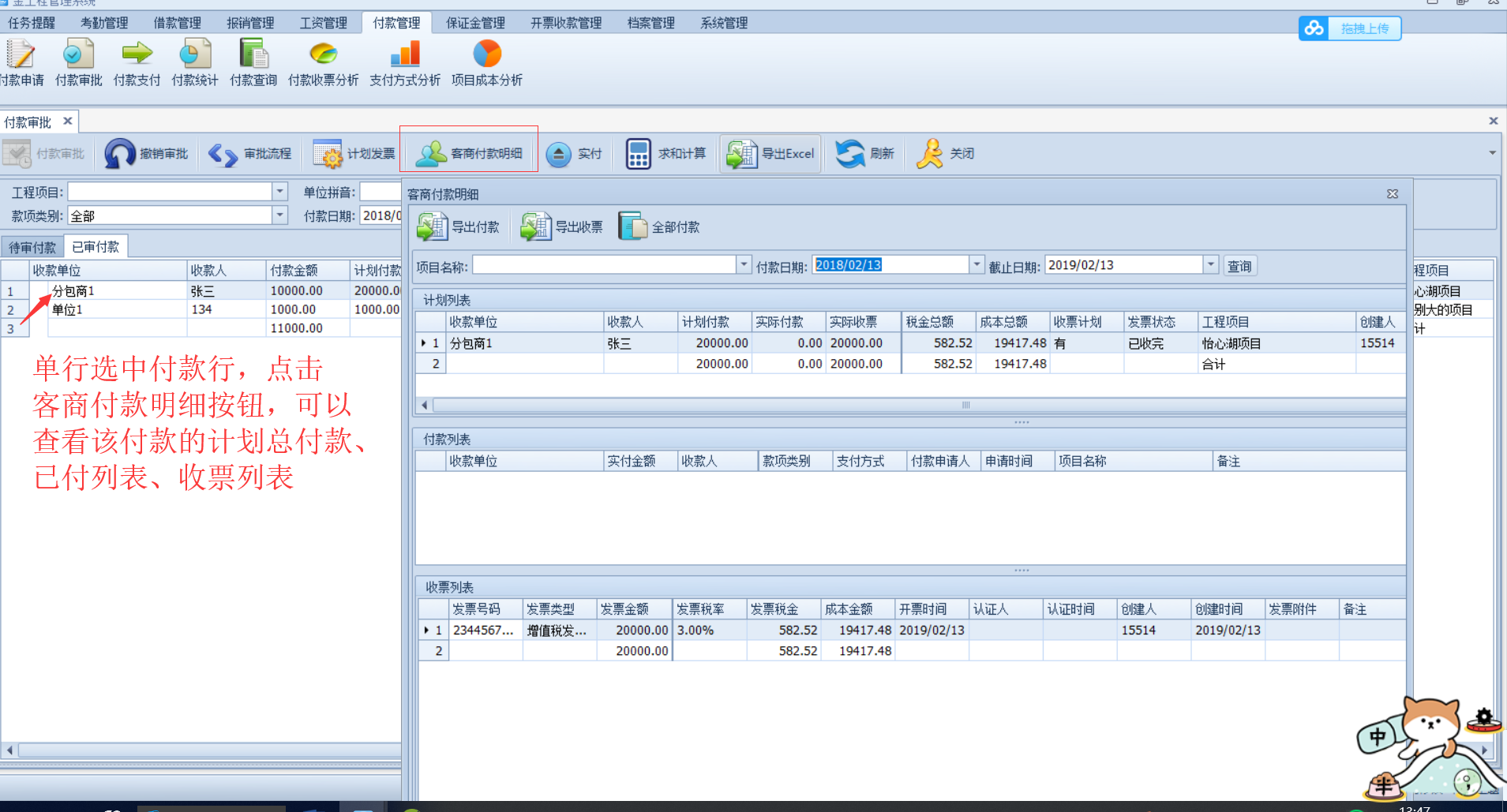Click the 拖拽上传 cloud upload button
The height and width of the screenshot is (812, 1507).
[1350, 28]
